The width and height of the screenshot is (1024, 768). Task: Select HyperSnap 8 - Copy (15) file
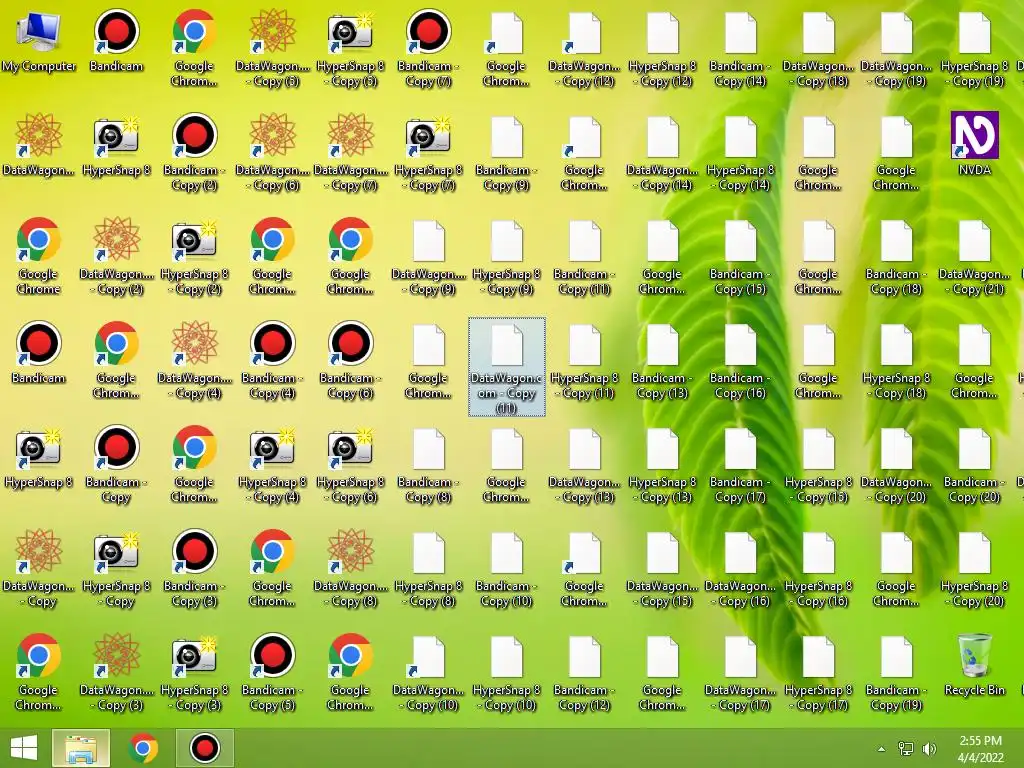point(818,465)
